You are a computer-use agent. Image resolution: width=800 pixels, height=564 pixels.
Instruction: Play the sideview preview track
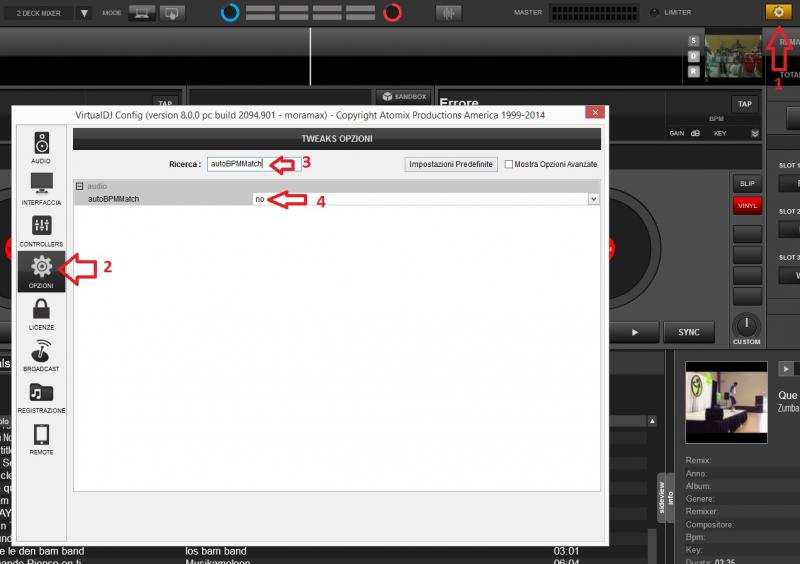(x=786, y=369)
